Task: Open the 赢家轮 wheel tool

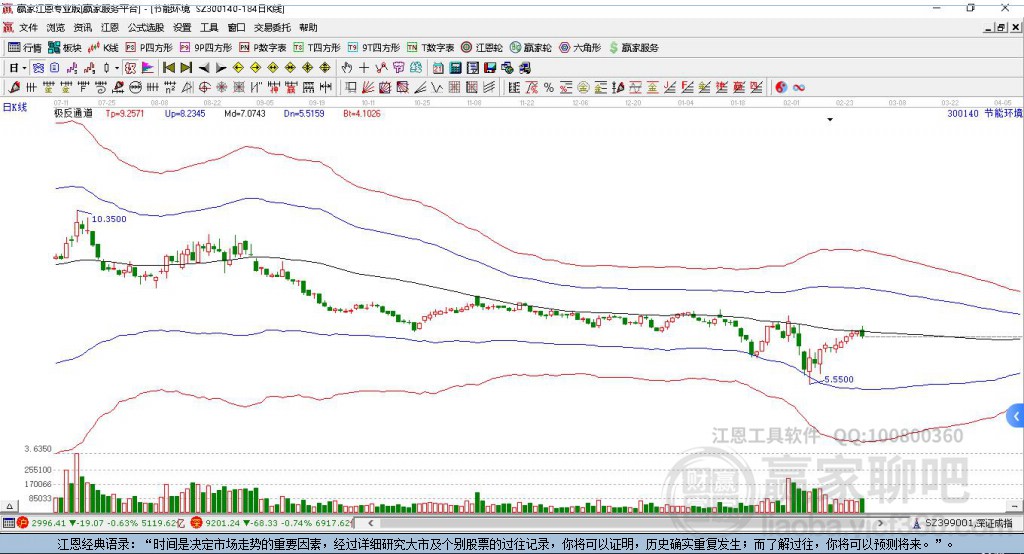Action: click(x=531, y=48)
